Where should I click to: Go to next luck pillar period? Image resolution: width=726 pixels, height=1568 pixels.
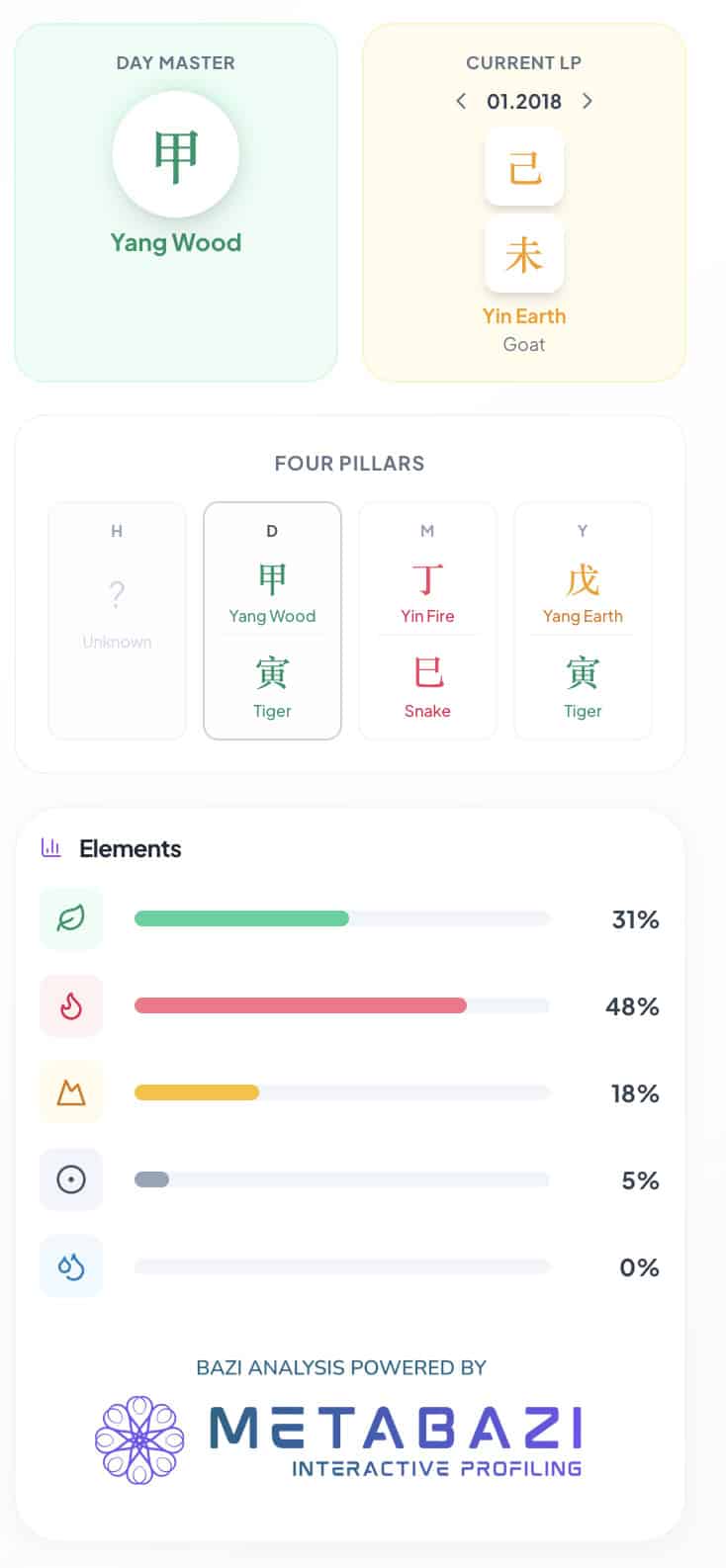click(588, 101)
